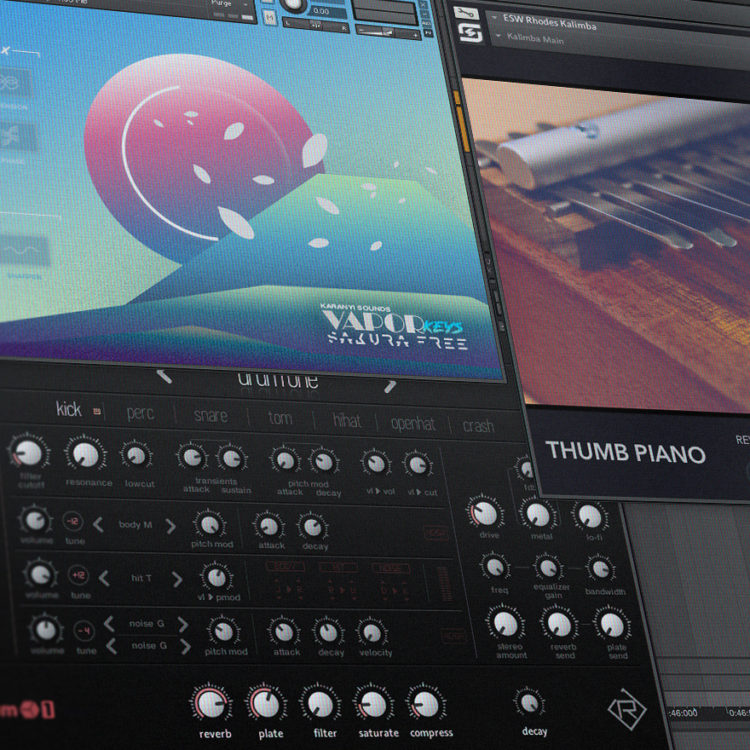Switch to the hihat tab

[x=347, y=421]
